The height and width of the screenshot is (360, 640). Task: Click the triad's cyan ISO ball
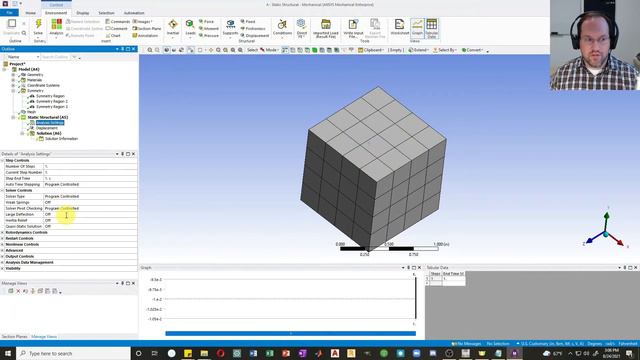click(x=606, y=234)
